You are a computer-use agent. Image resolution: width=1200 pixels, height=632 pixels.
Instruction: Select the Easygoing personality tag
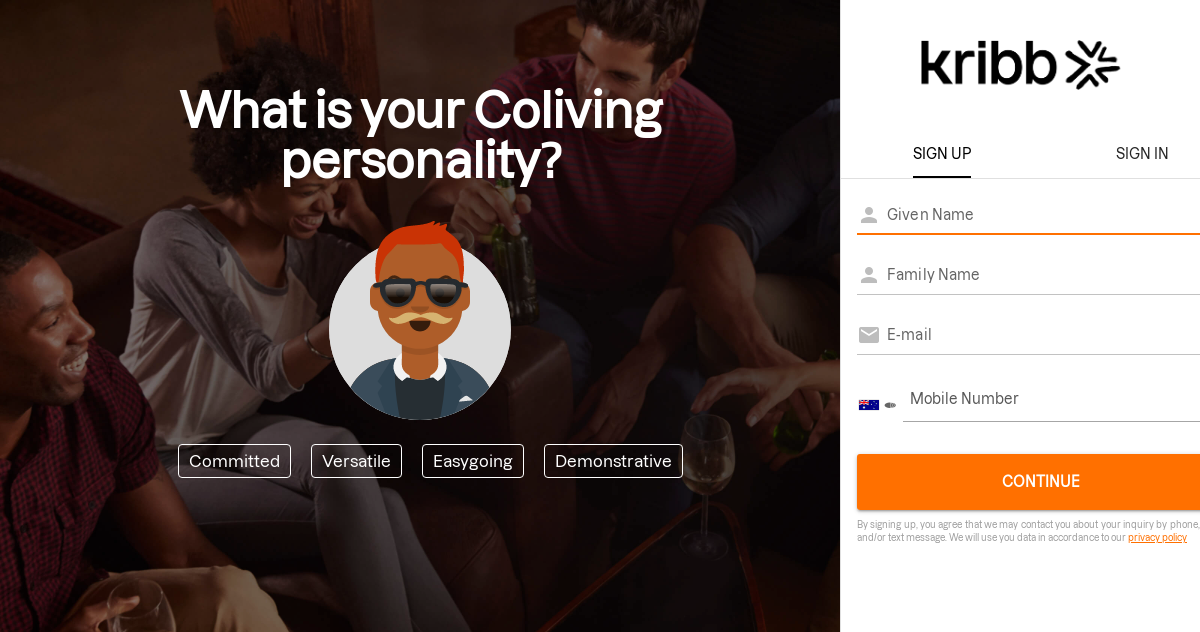473,461
